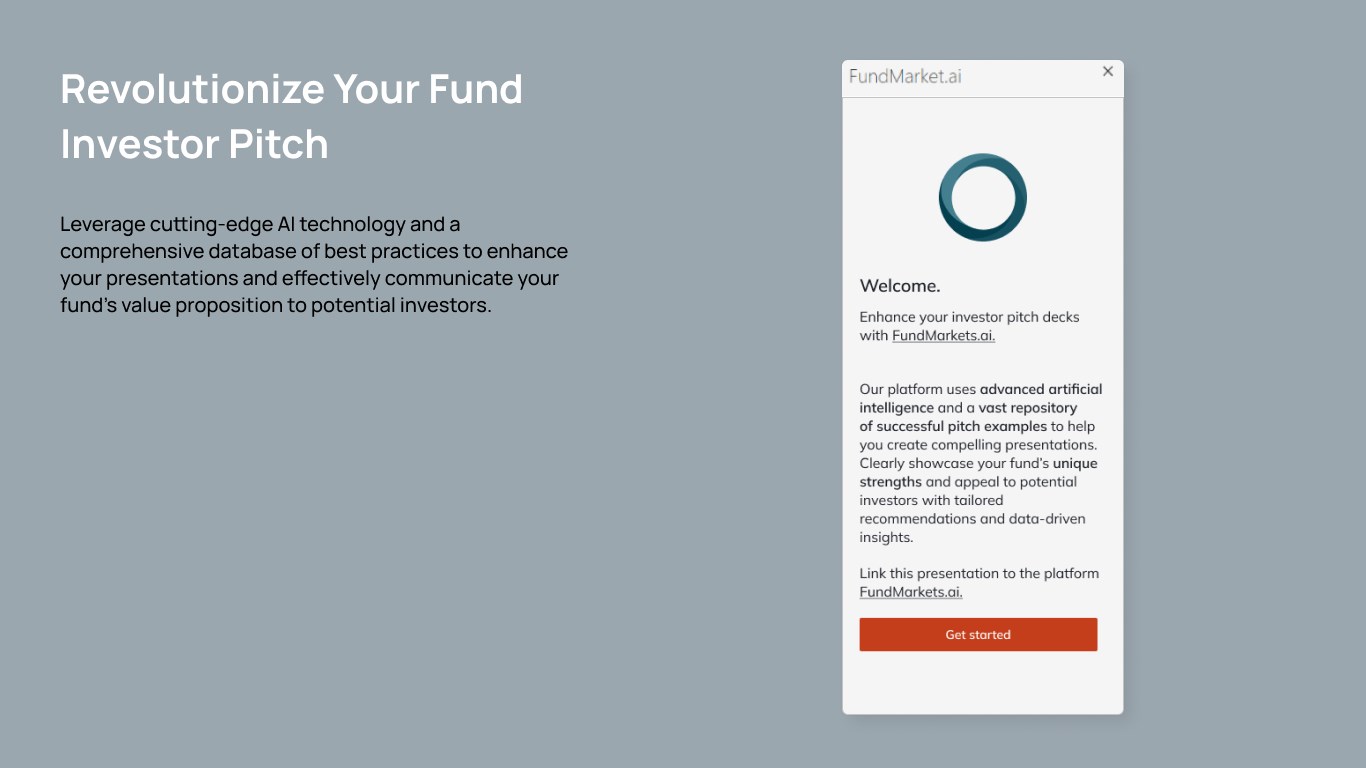This screenshot has width=1366, height=768.
Task: Select the Welcome heading
Action: pos(900,286)
